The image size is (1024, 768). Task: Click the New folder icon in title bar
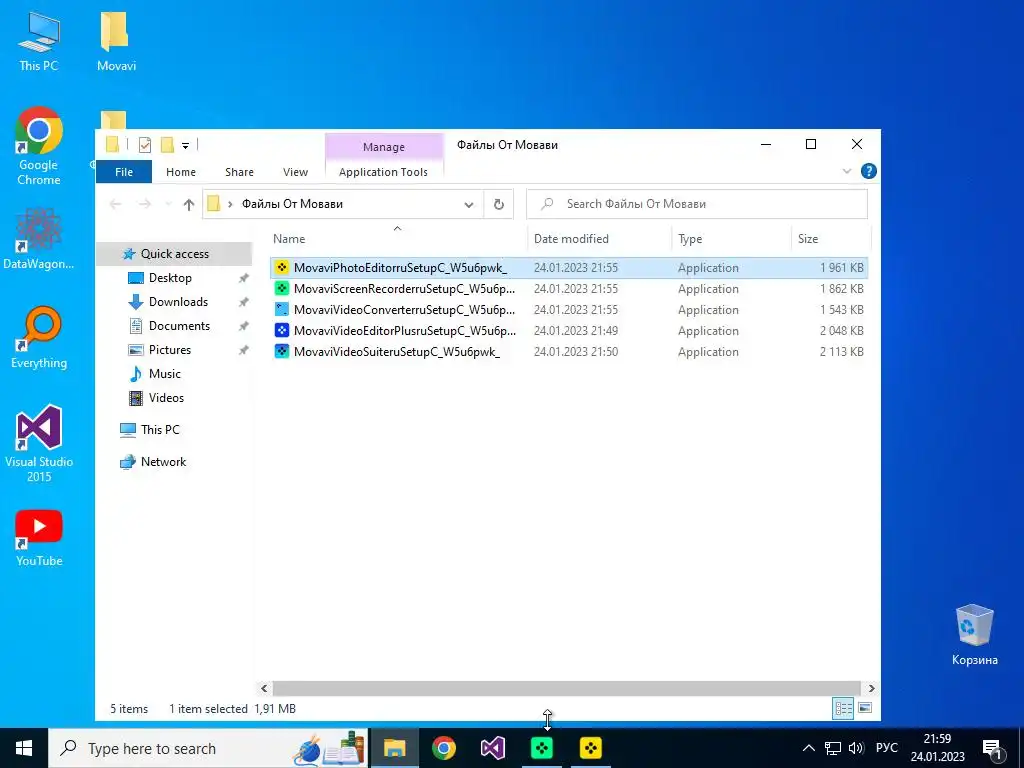[x=167, y=144]
